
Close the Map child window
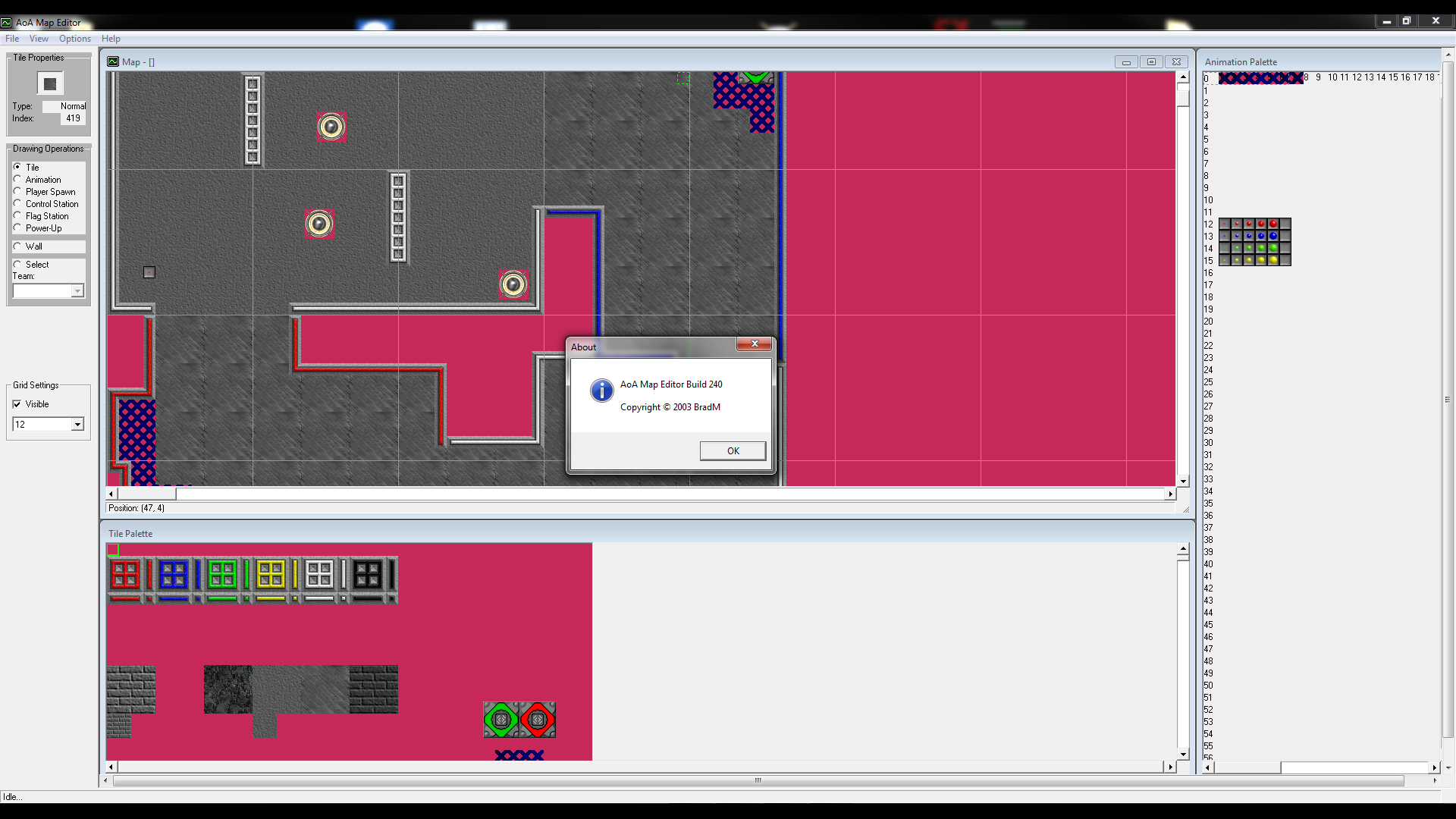point(1176,62)
